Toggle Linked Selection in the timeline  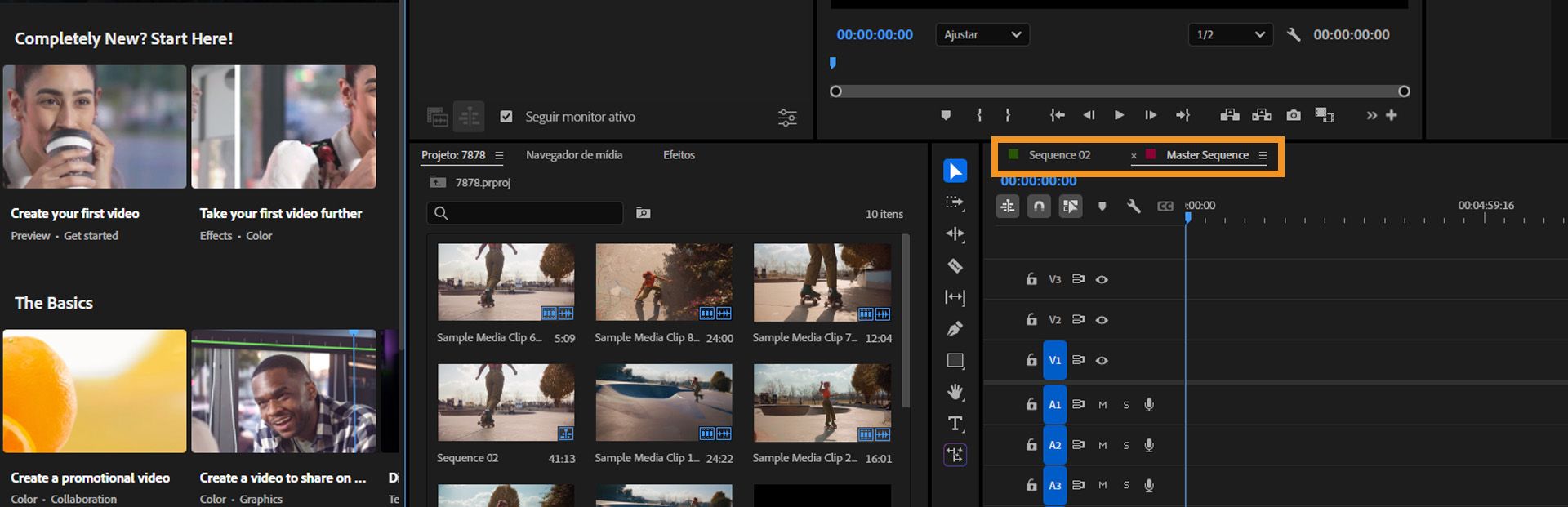1071,206
